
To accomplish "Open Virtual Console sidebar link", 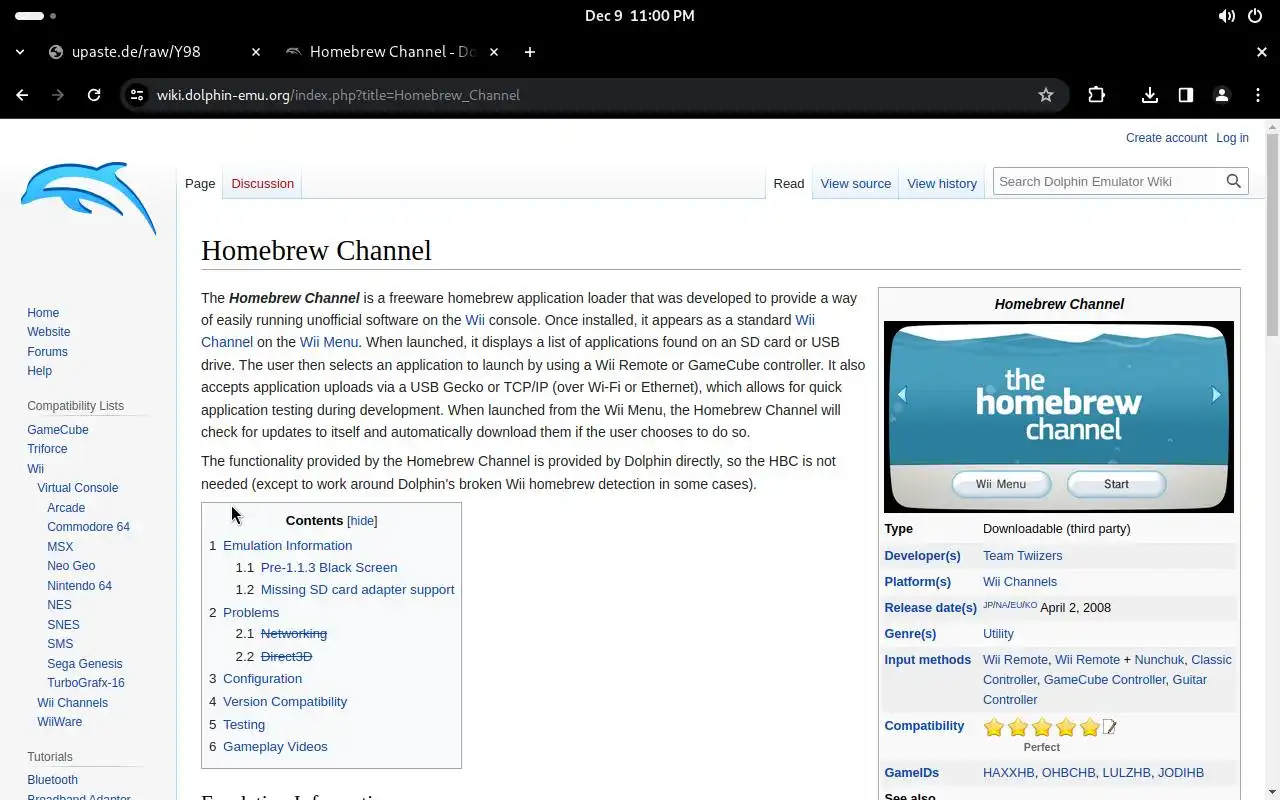I will tap(78, 488).
